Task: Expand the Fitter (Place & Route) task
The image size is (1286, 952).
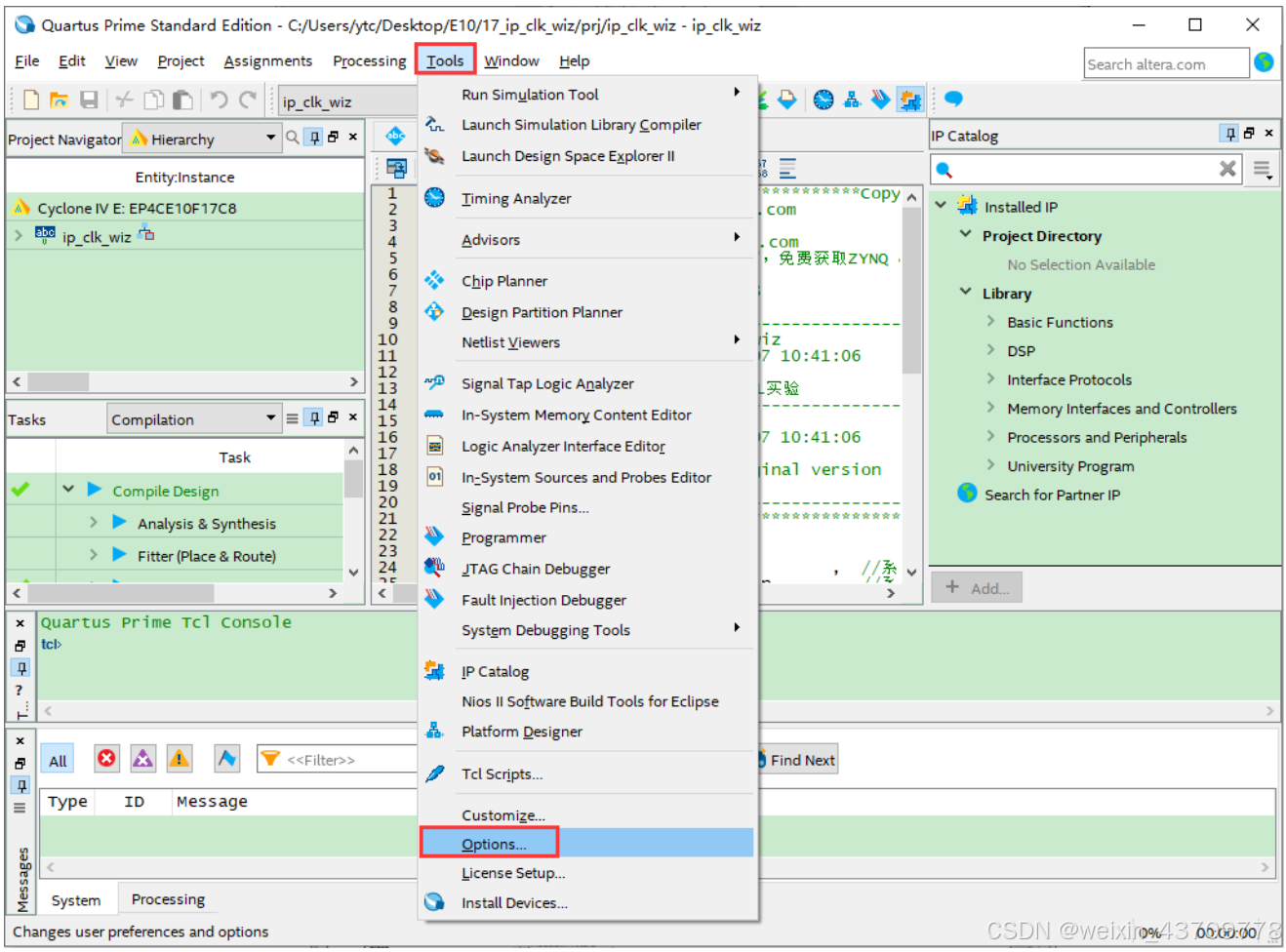Action: (94, 554)
